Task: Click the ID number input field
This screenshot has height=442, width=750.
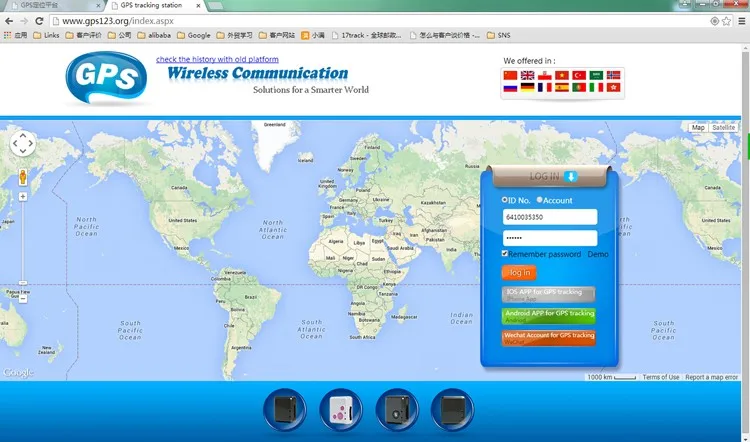Action: [x=549, y=217]
